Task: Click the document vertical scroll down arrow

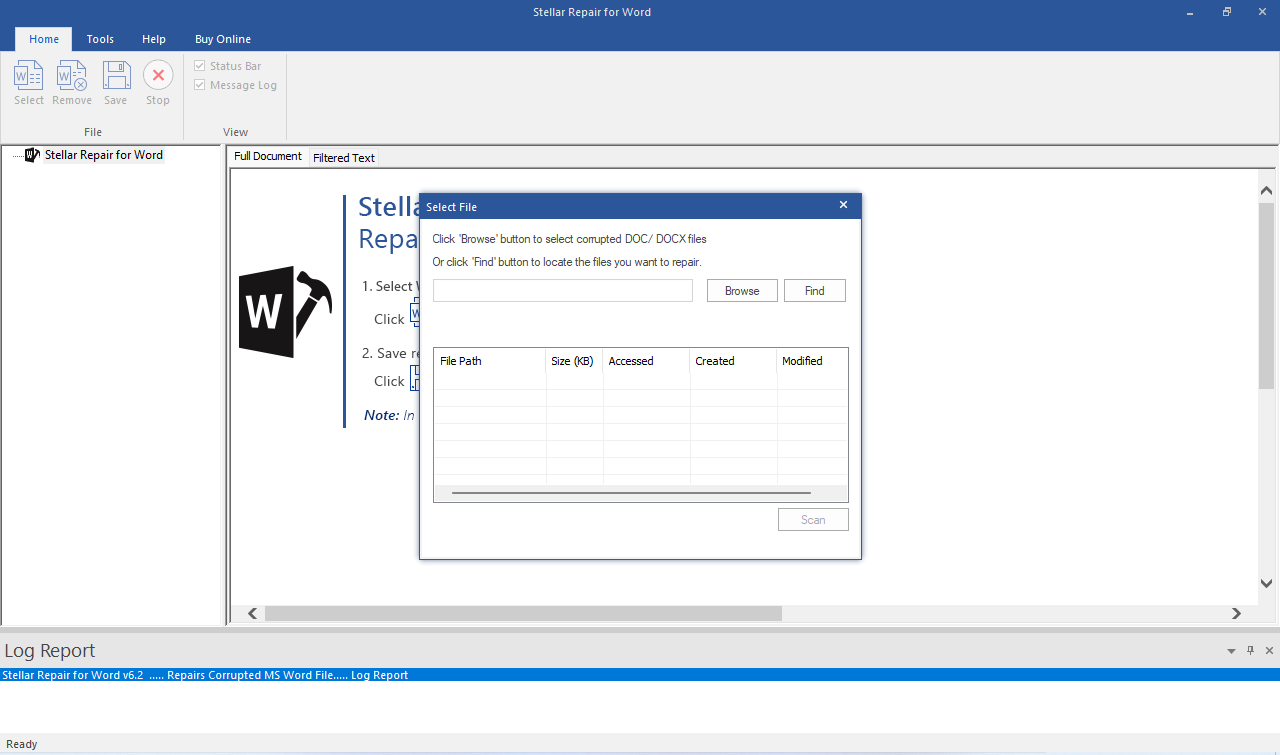Action: (1267, 583)
